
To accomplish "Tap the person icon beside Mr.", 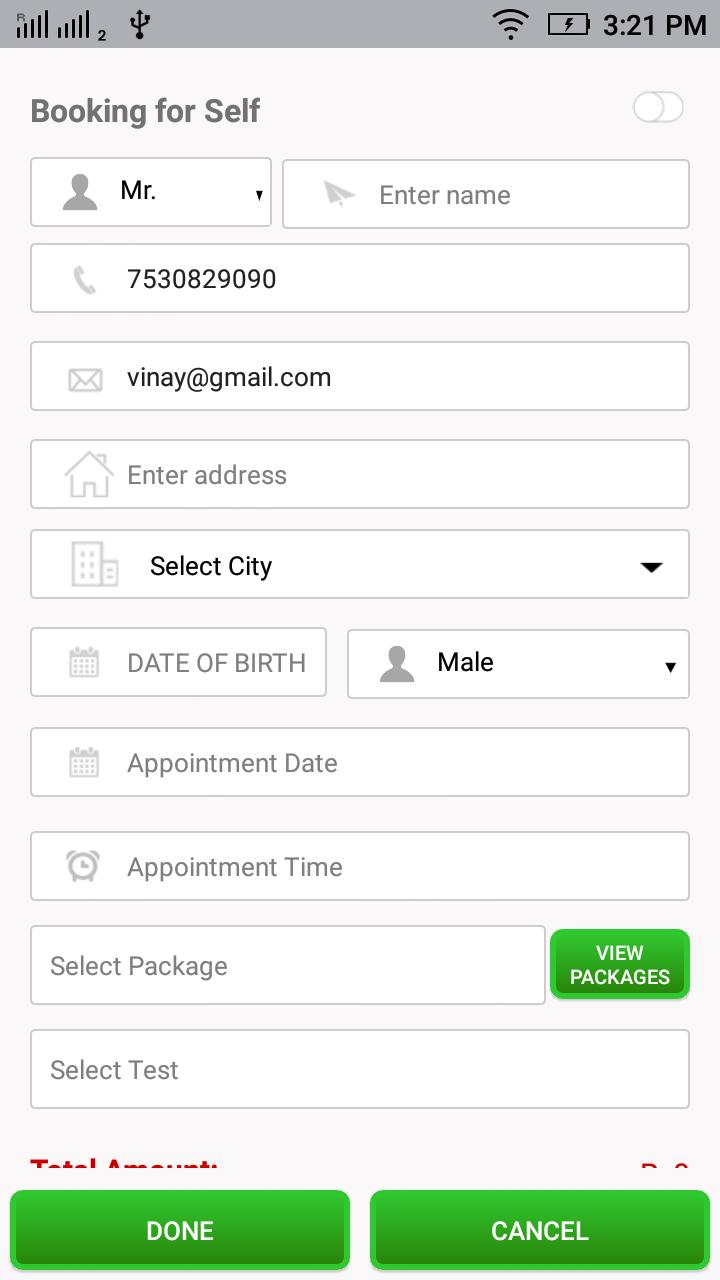I will click(x=80, y=192).
